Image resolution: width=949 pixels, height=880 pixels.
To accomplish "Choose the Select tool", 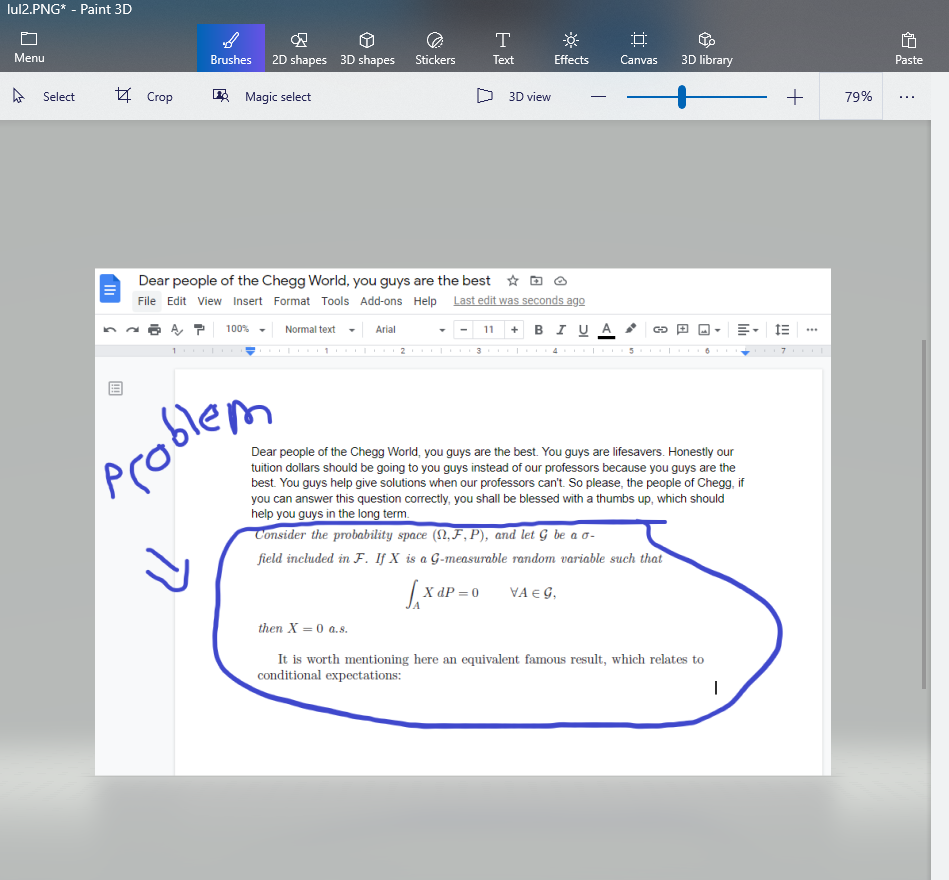I will [44, 96].
